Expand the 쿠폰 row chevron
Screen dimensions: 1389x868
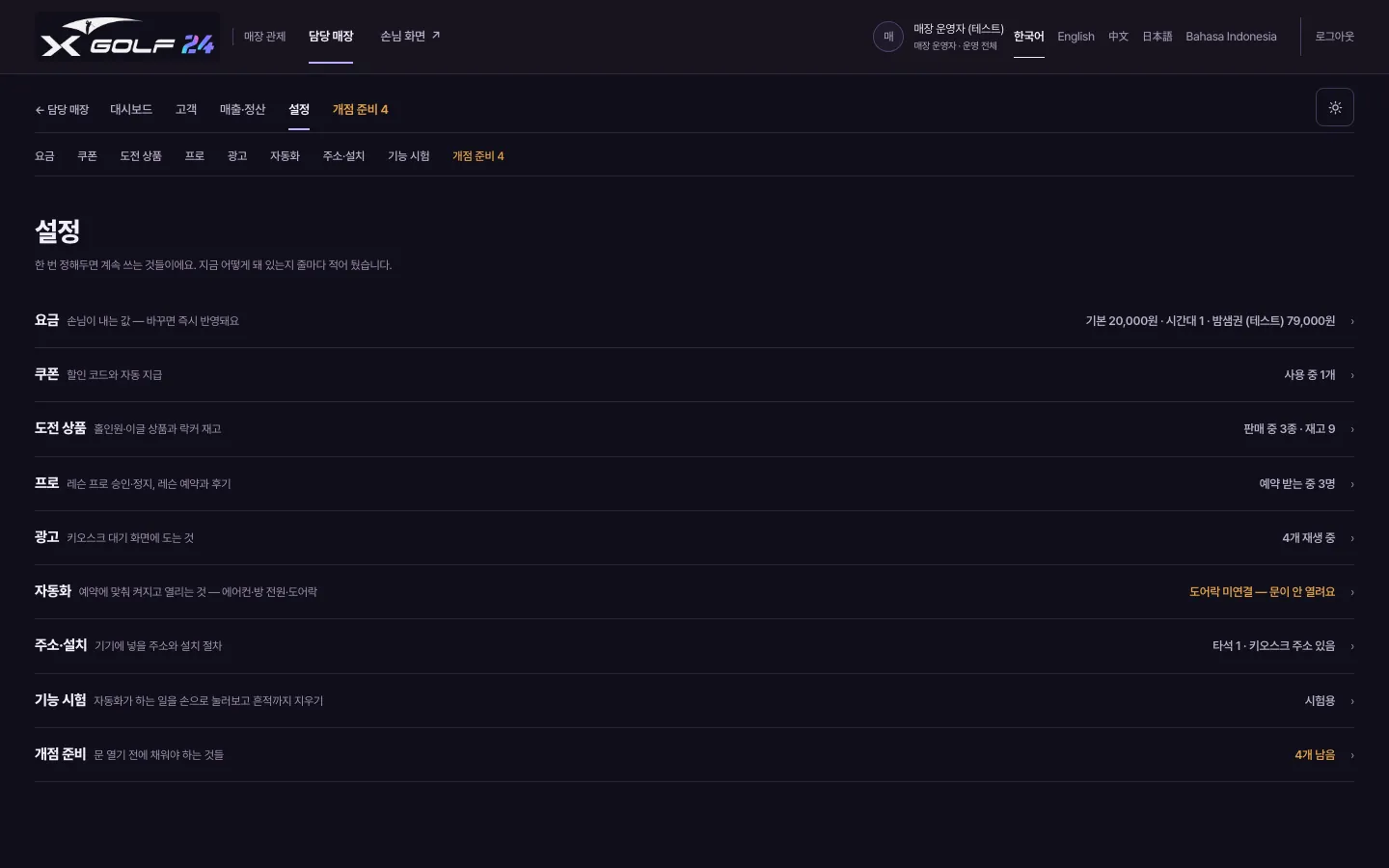(x=1352, y=375)
